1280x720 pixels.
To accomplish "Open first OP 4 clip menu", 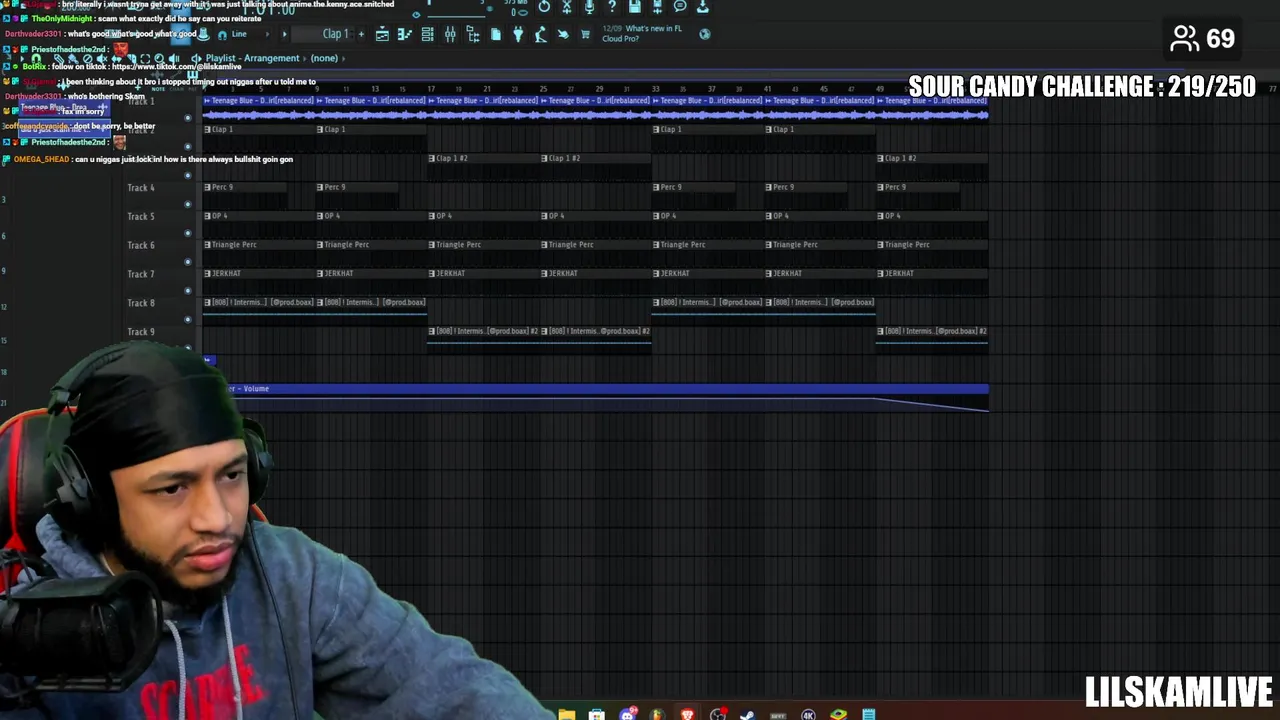I will click(207, 216).
